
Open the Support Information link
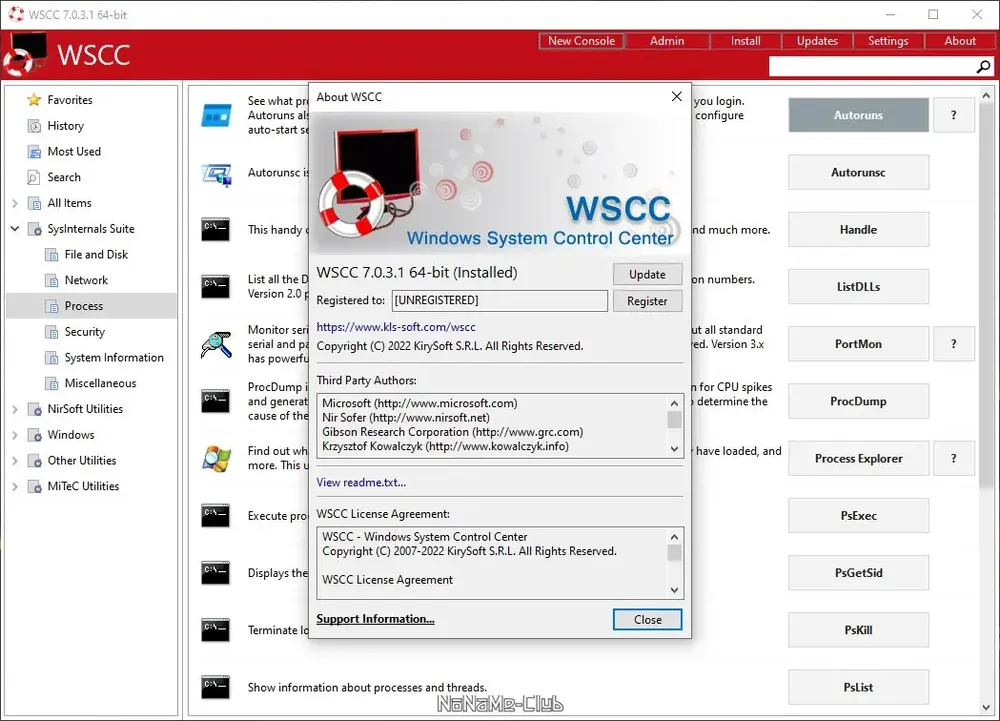tap(375, 619)
